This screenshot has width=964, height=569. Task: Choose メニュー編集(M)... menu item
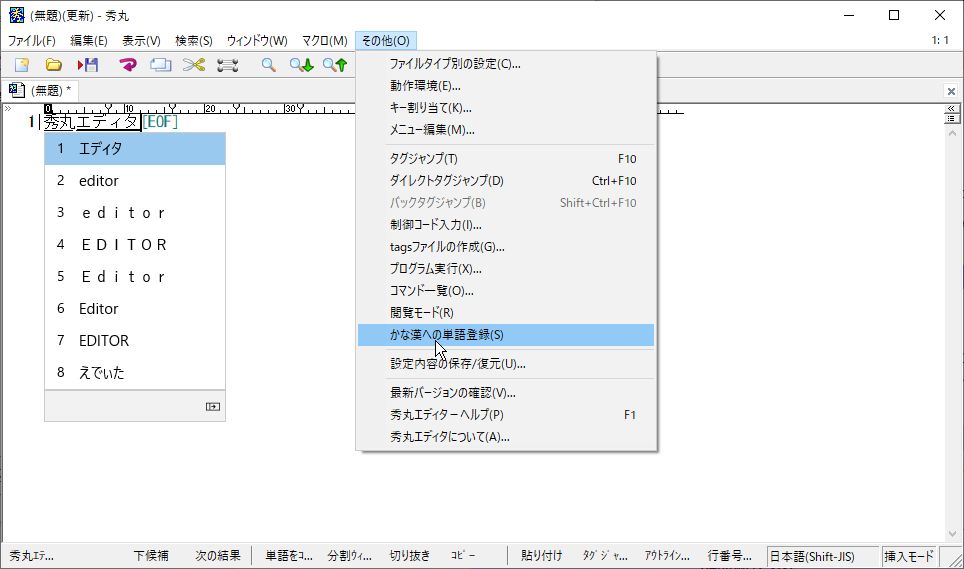click(x=506, y=130)
